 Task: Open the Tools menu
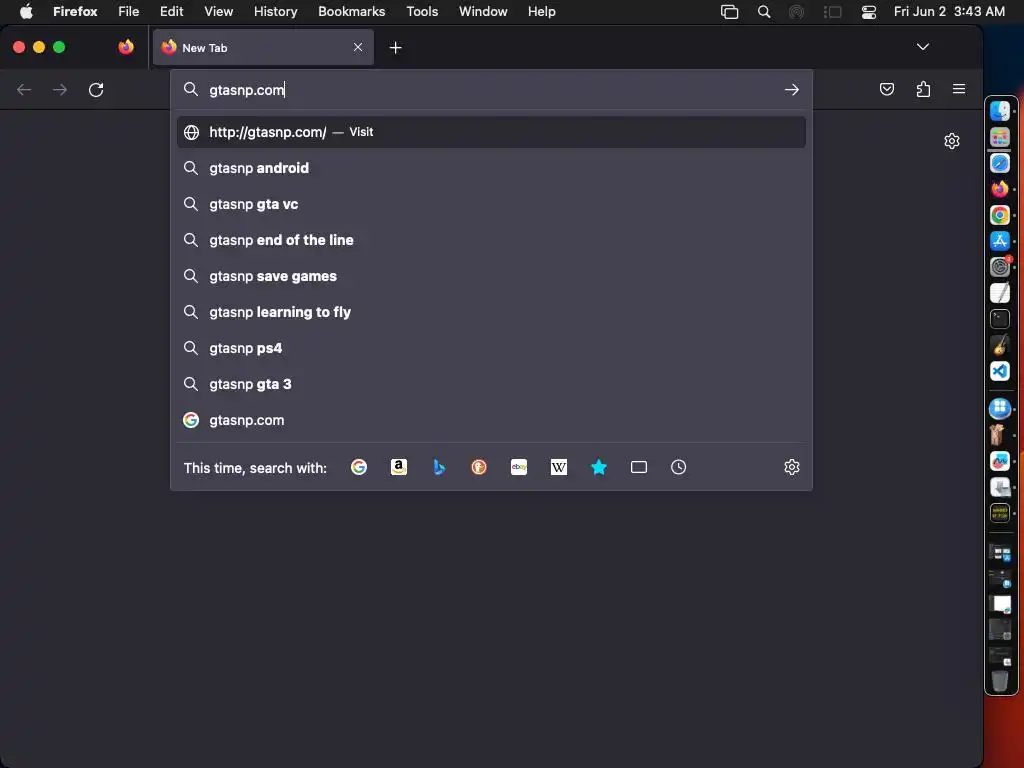(422, 11)
